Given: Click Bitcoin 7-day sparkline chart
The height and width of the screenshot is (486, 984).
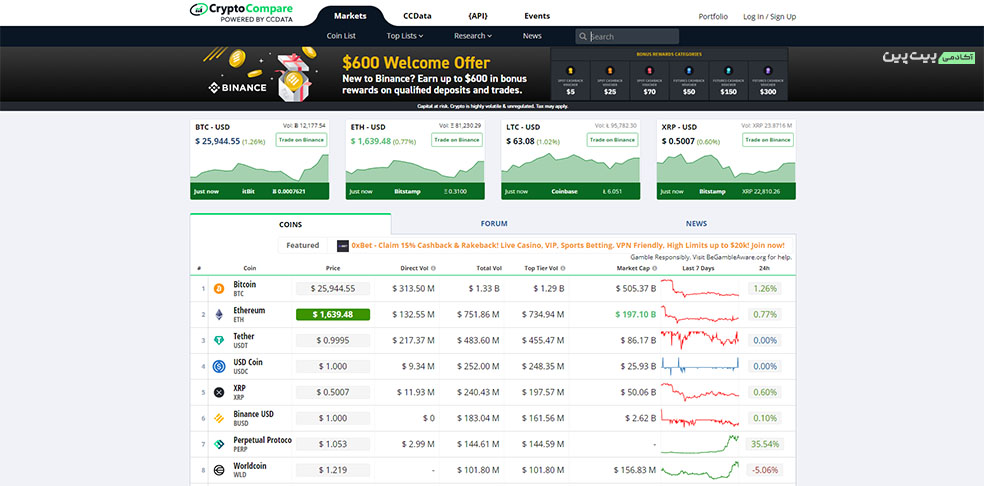Looking at the screenshot, I should tap(700, 289).
